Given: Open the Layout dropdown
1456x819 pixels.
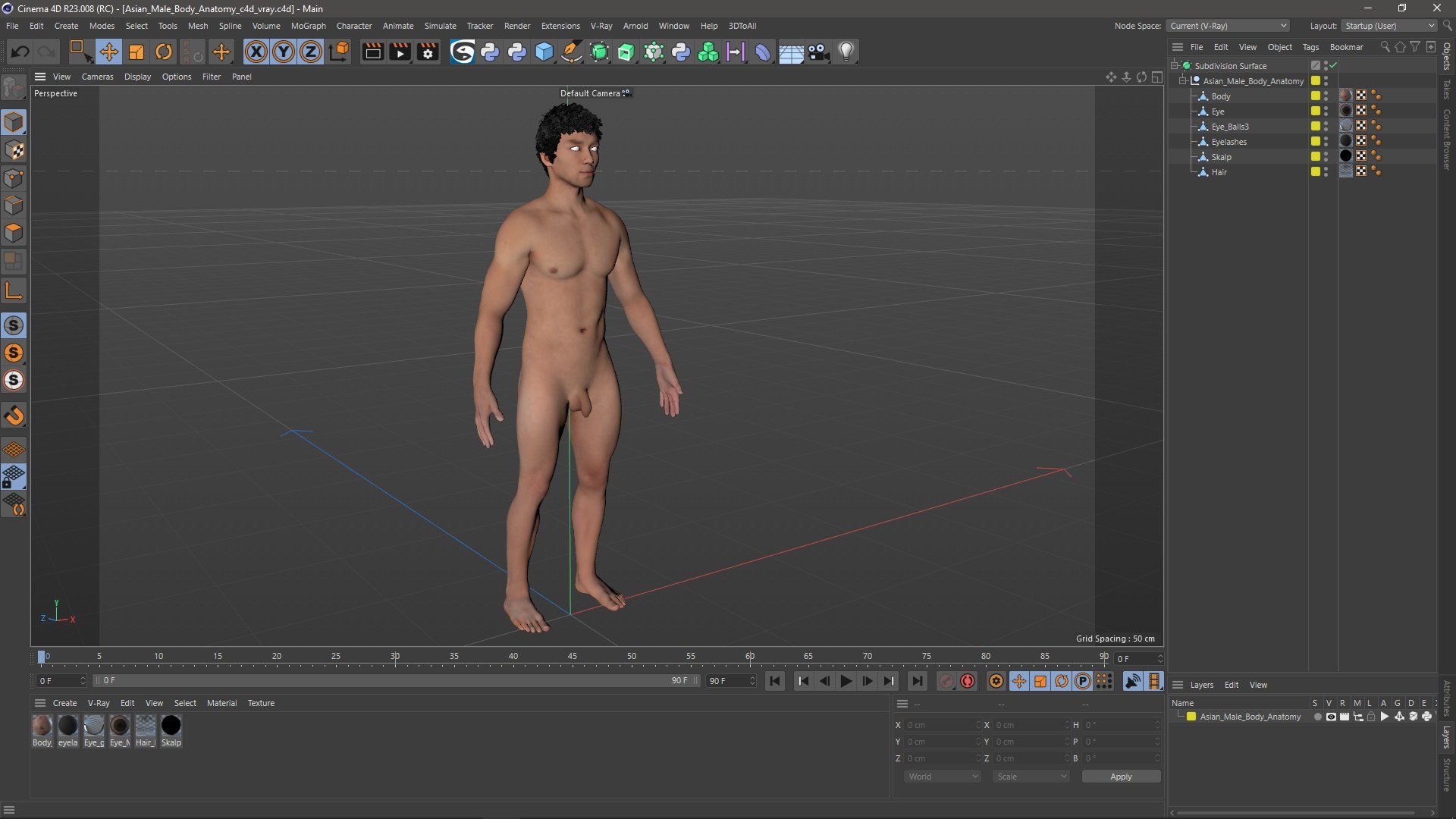Looking at the screenshot, I should point(1389,26).
